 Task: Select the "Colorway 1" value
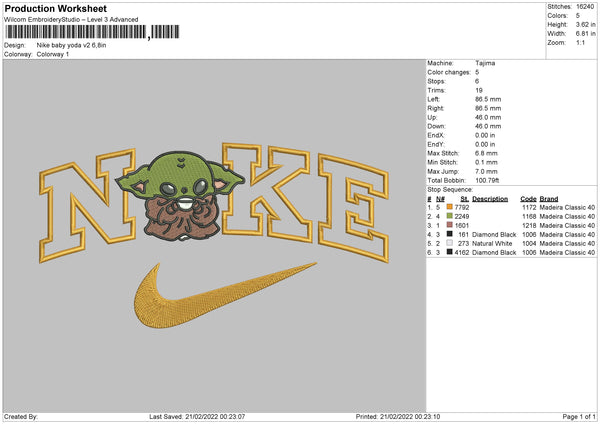pyautogui.click(x=53, y=54)
